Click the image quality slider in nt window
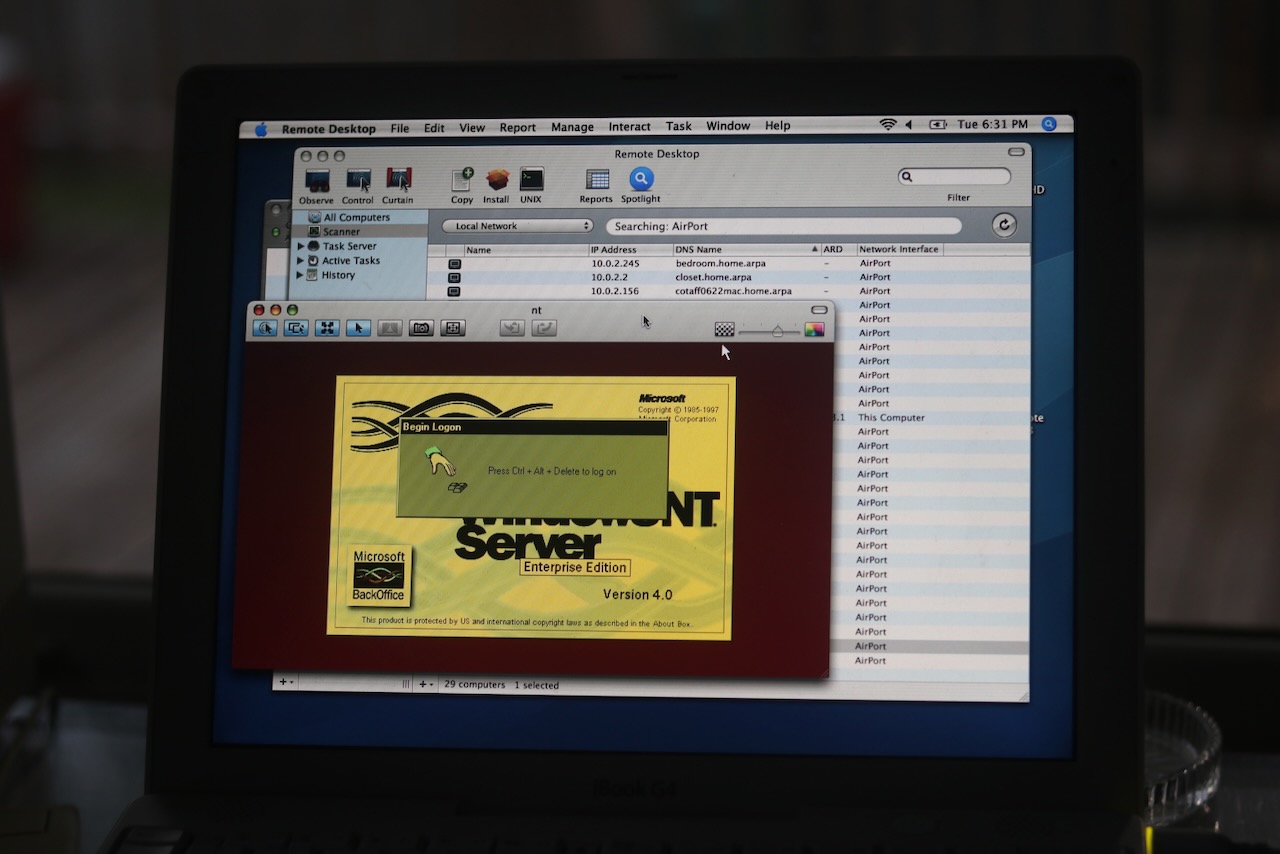1280x854 pixels. 770,330
